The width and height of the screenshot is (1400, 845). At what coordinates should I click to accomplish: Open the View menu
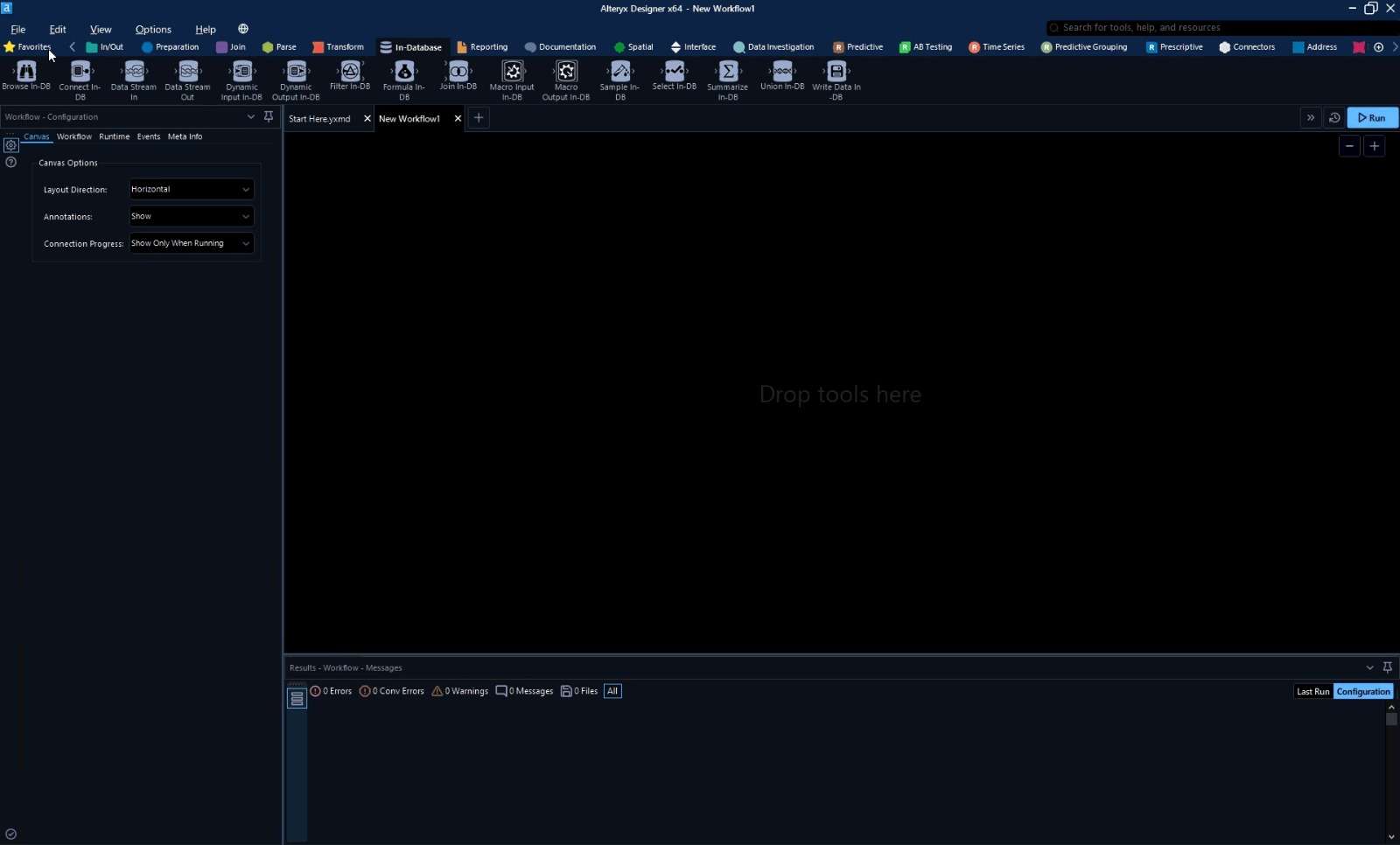click(x=101, y=29)
